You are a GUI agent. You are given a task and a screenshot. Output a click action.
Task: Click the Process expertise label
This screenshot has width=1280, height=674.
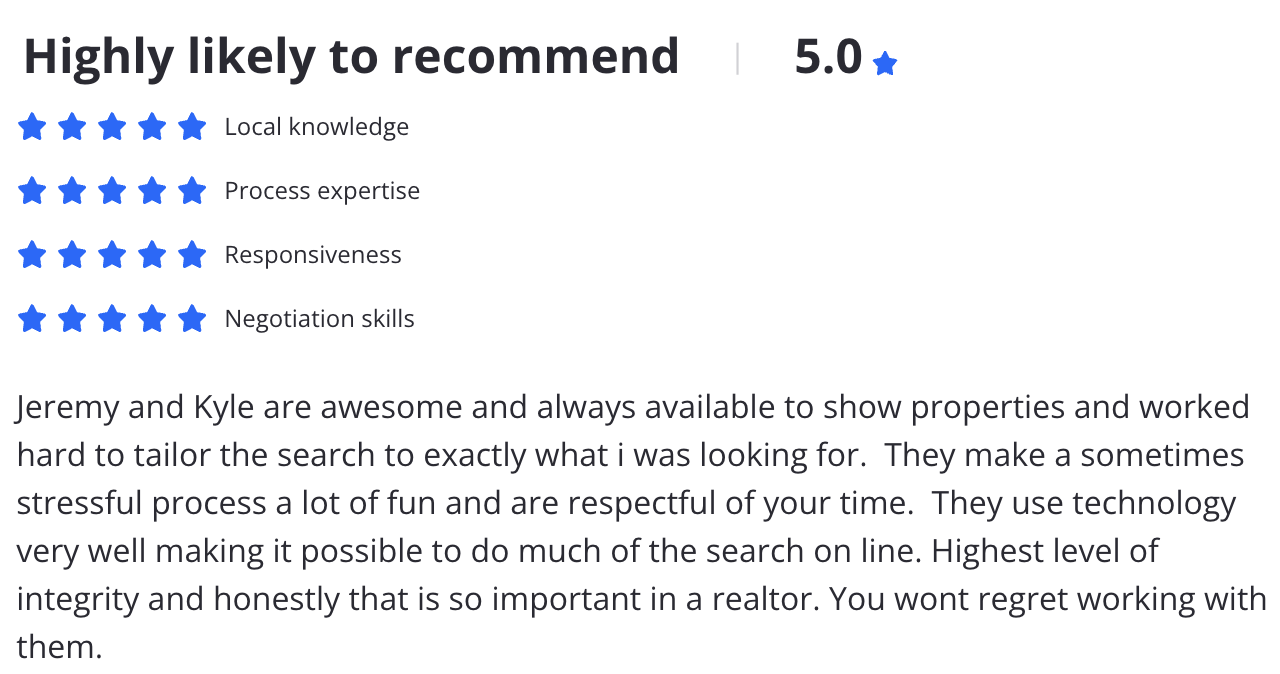322,191
